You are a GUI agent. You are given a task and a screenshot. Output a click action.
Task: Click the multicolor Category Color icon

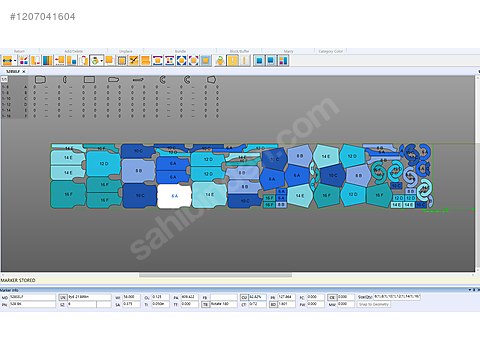pyautogui.click(x=283, y=61)
